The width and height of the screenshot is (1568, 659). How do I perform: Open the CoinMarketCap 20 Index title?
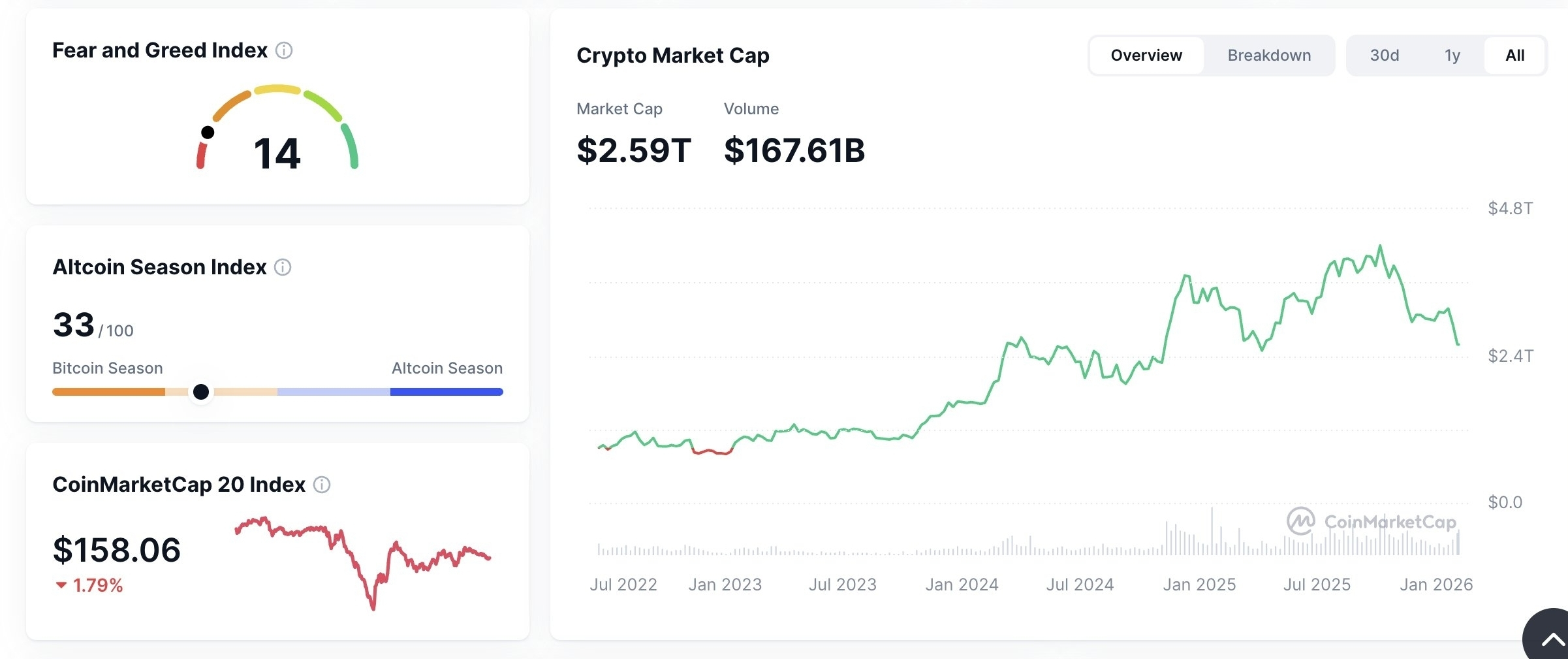(x=179, y=485)
